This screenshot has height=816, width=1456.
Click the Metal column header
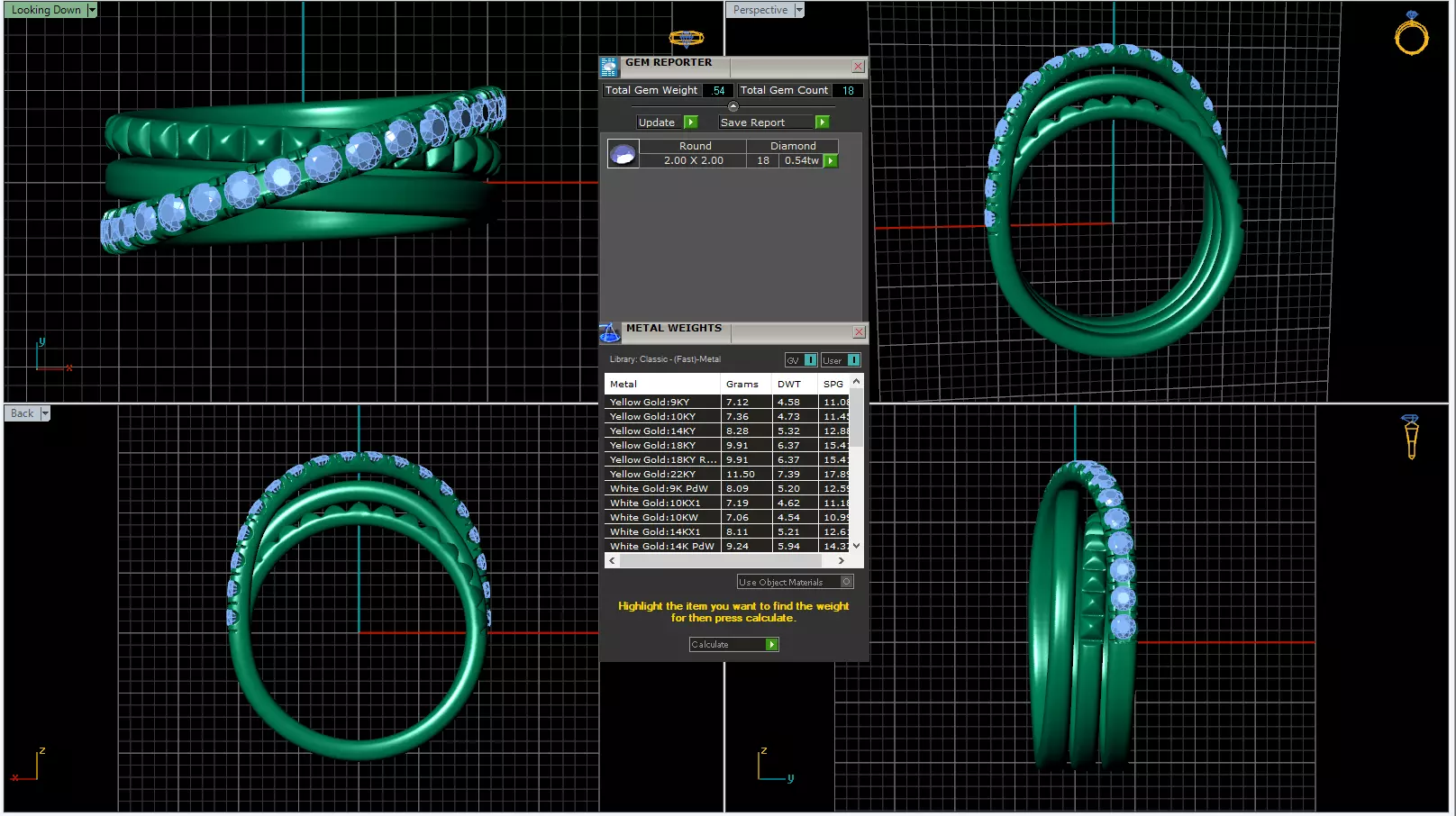(662, 384)
